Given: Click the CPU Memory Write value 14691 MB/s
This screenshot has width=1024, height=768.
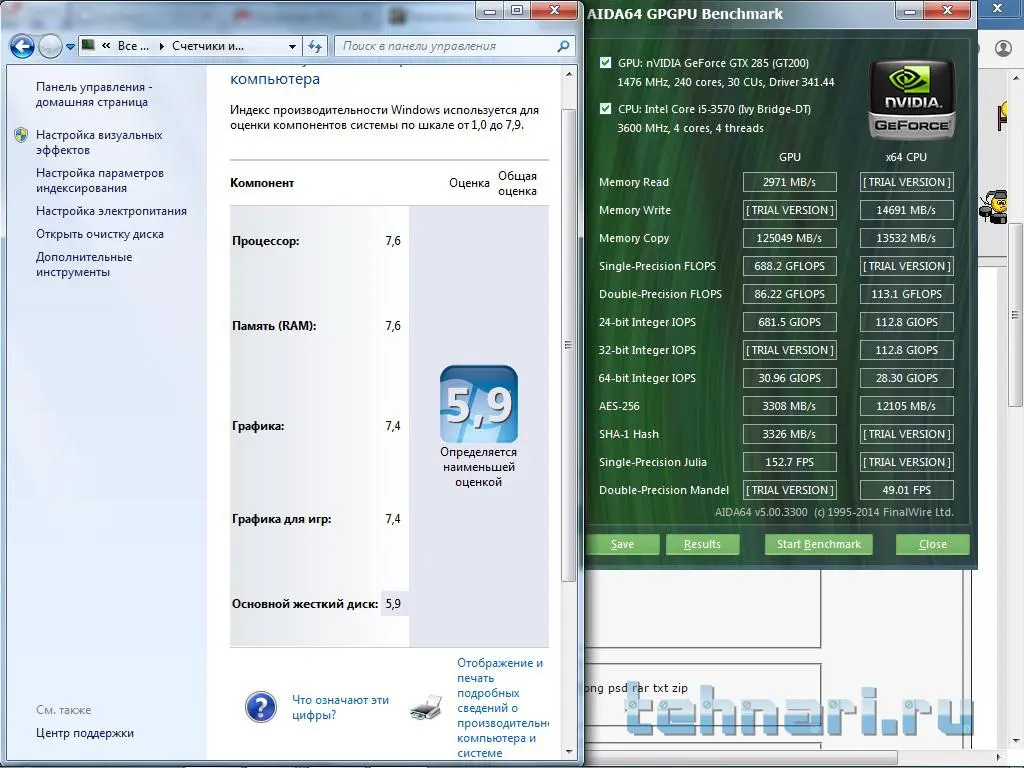Looking at the screenshot, I should point(906,210).
